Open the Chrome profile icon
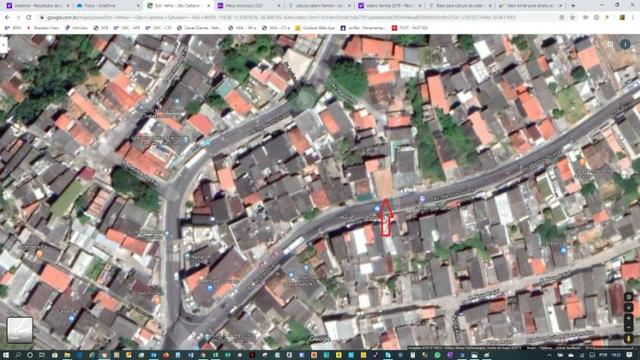The width and height of the screenshot is (640, 360). coord(622,18)
